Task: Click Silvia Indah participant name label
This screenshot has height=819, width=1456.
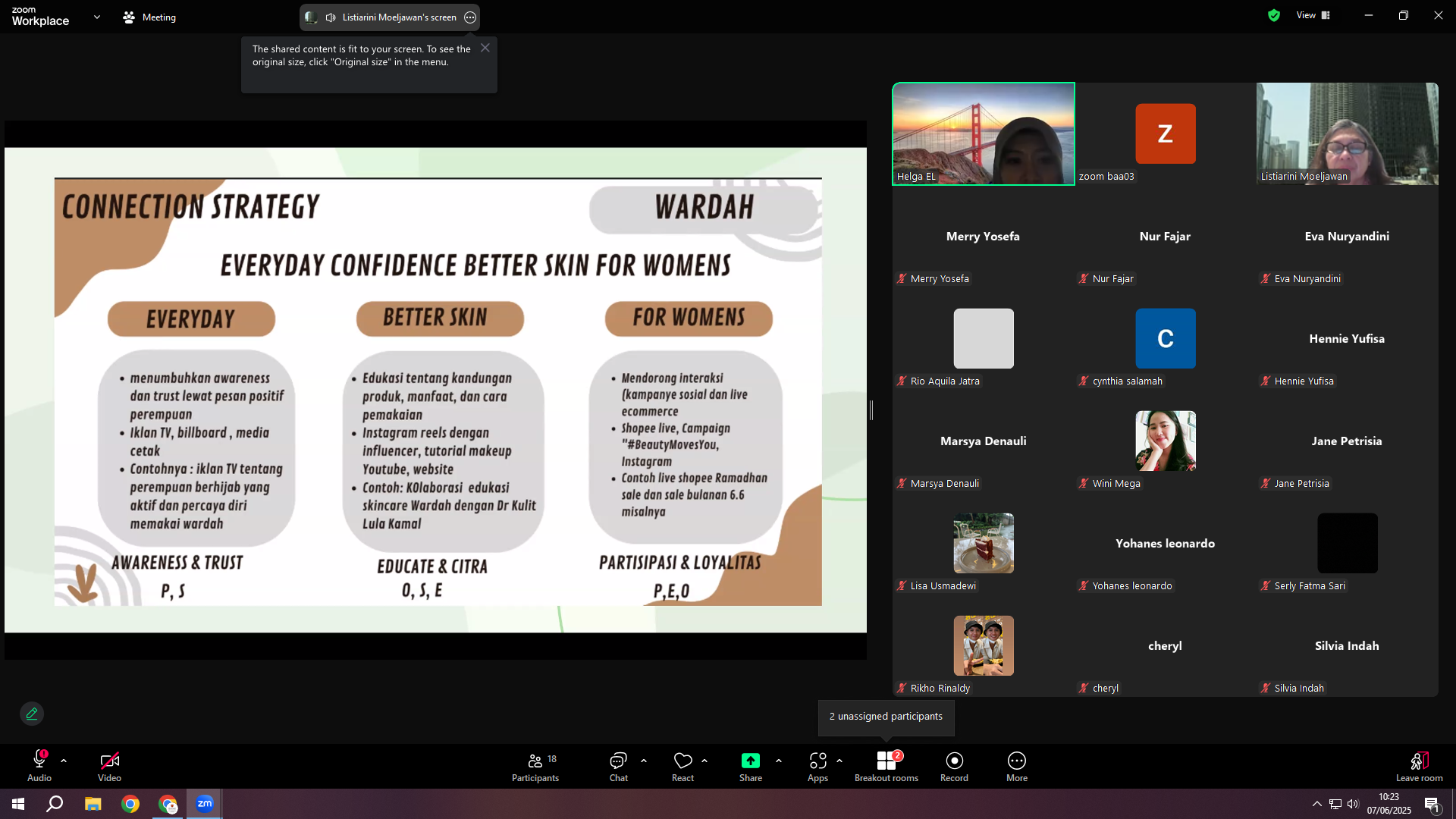Action: pyautogui.click(x=1299, y=689)
